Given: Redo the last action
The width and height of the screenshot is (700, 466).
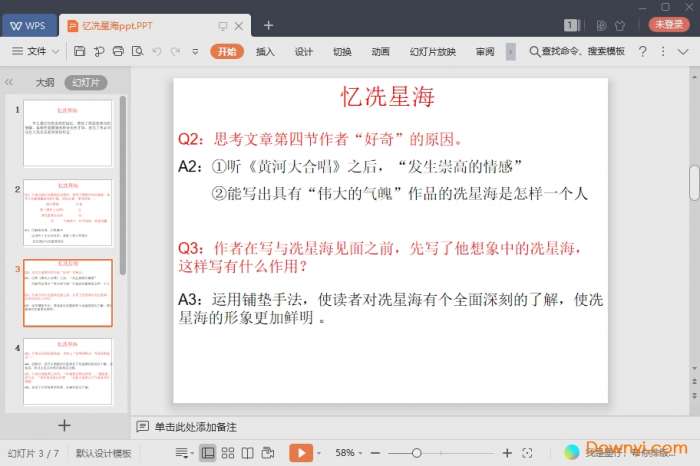Looking at the screenshot, I should pos(175,51).
